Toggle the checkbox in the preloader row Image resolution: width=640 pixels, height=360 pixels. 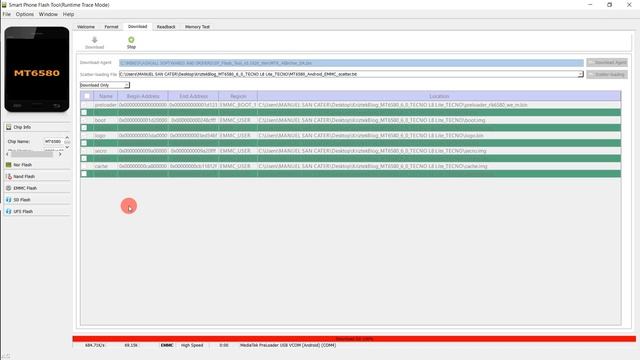coord(84,105)
